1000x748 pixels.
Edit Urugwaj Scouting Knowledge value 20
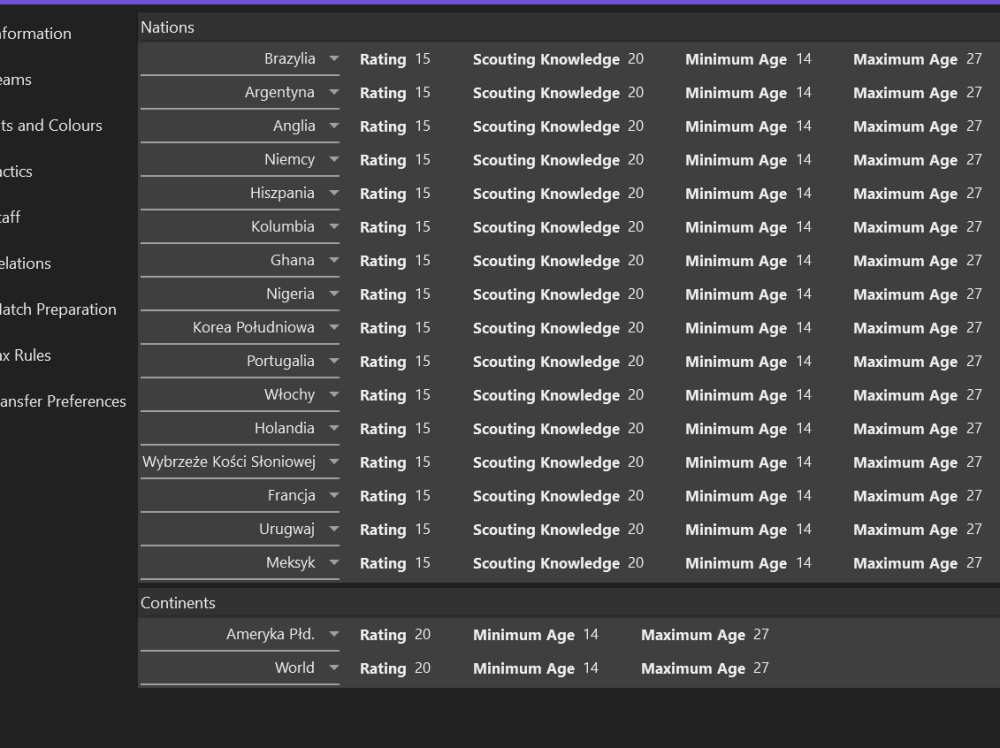coord(635,529)
